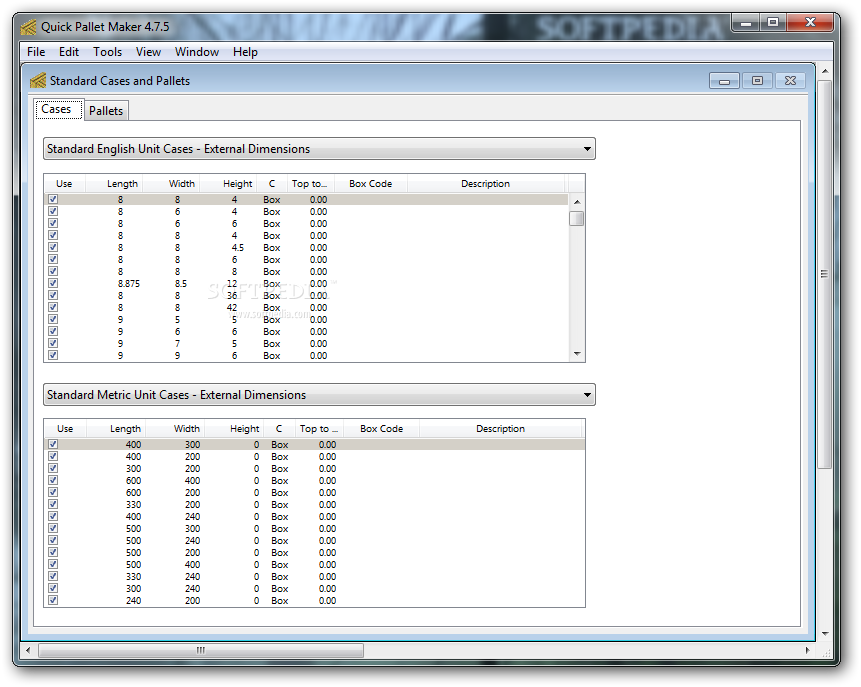Select the metric row with length 240

315,600
